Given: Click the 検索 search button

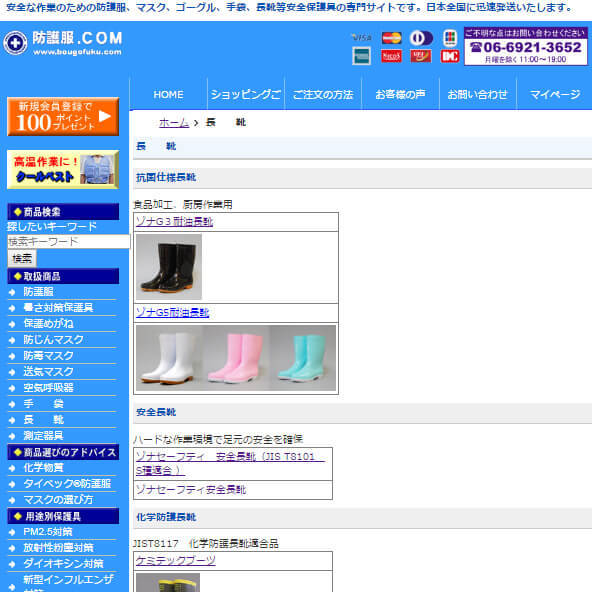Looking at the screenshot, I should pyautogui.click(x=22, y=259).
